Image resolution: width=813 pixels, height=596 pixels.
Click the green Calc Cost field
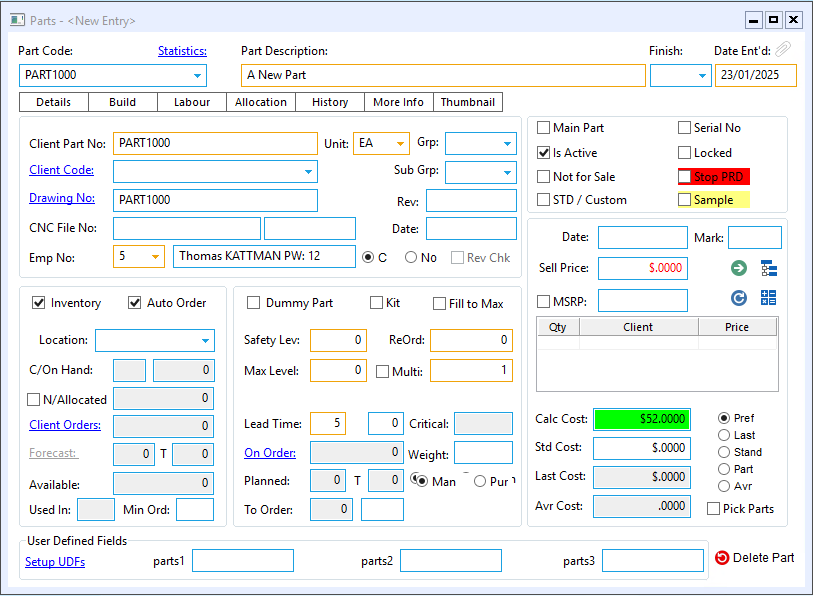coord(642,419)
